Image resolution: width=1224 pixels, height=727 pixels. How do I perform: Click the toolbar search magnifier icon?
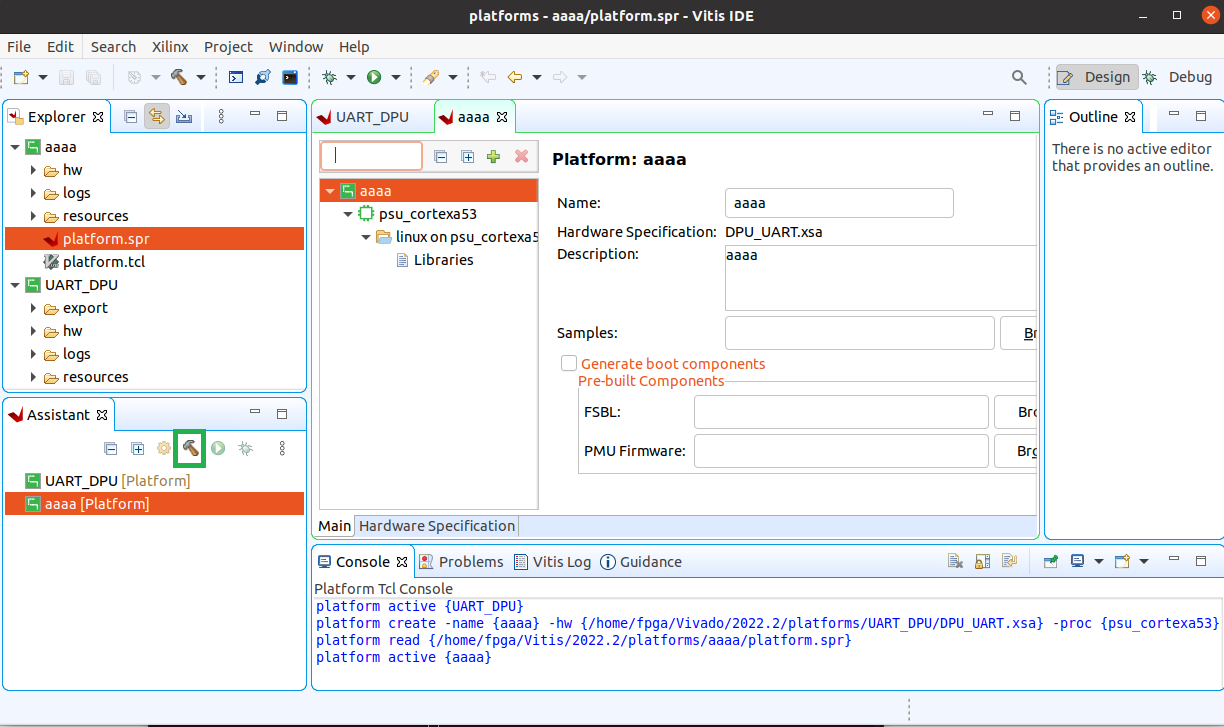click(x=1019, y=77)
